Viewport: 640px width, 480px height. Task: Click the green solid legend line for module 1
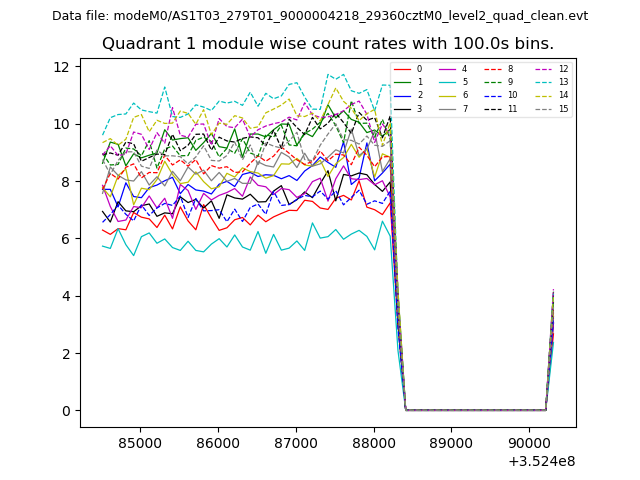click(x=403, y=82)
